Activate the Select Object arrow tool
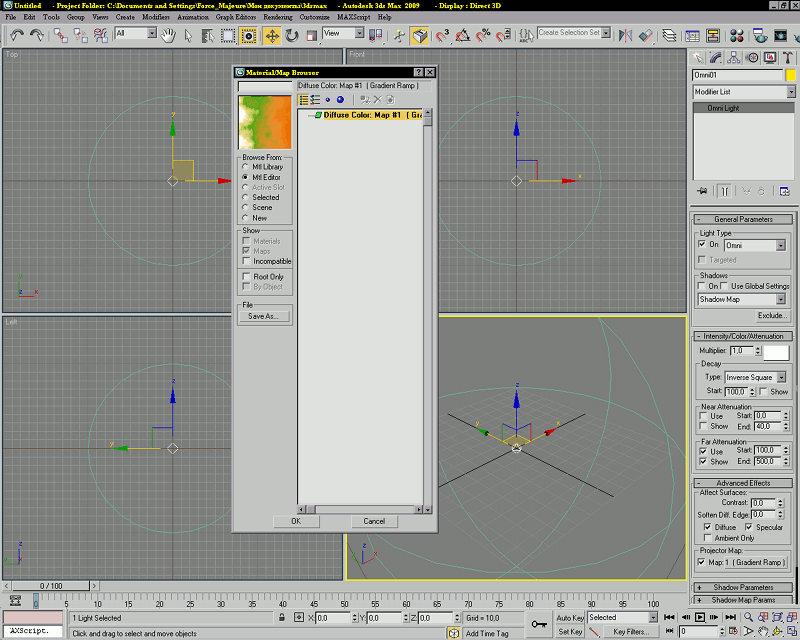 coord(188,36)
